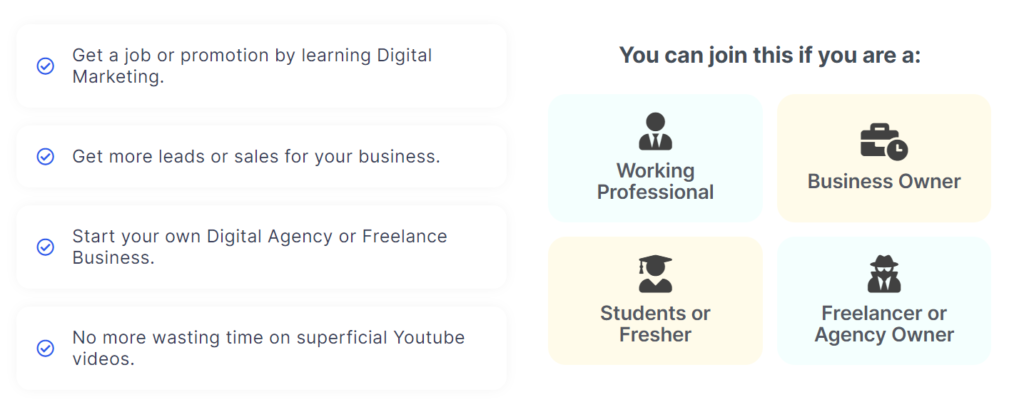Click the Business Owner briefcase clock icon

[884, 142]
